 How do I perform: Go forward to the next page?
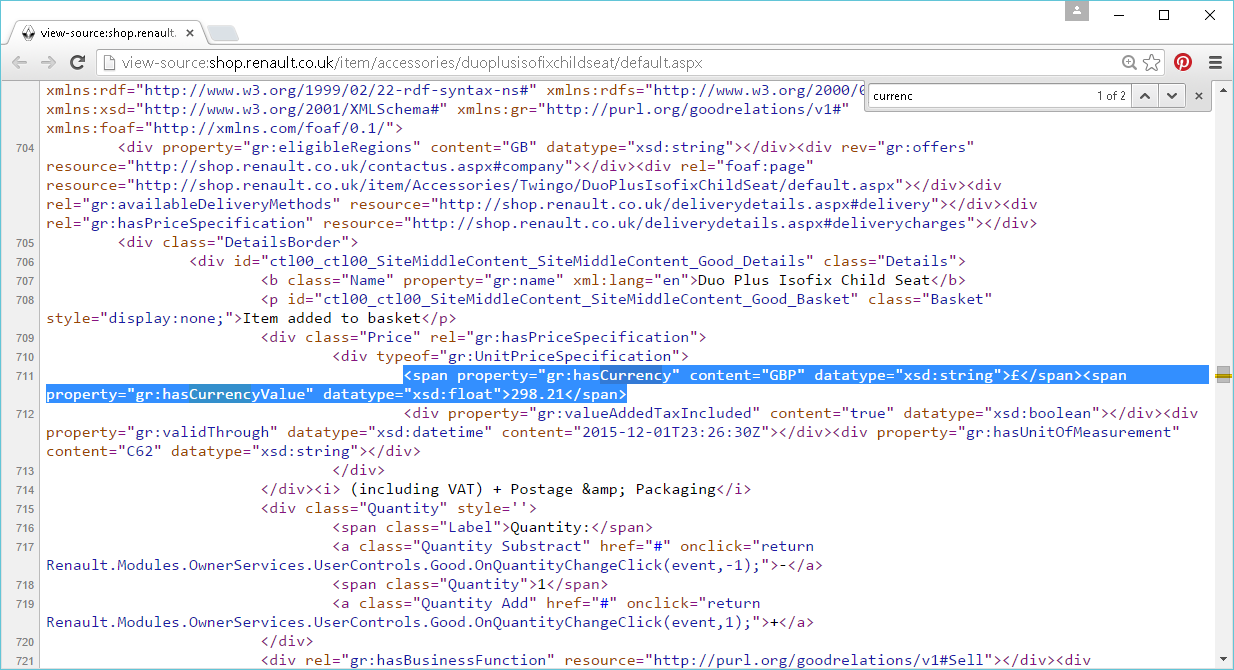pos(48,62)
